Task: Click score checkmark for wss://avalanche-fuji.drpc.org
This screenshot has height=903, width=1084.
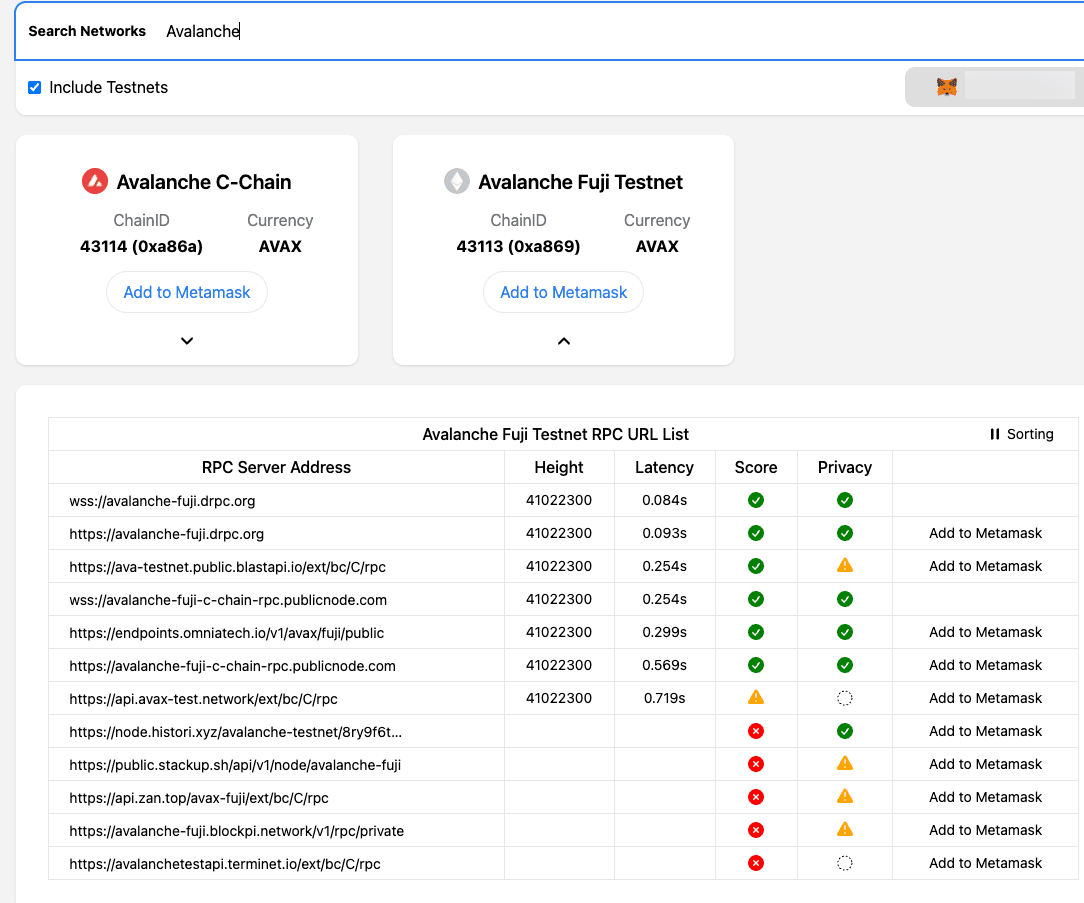Action: click(x=756, y=500)
